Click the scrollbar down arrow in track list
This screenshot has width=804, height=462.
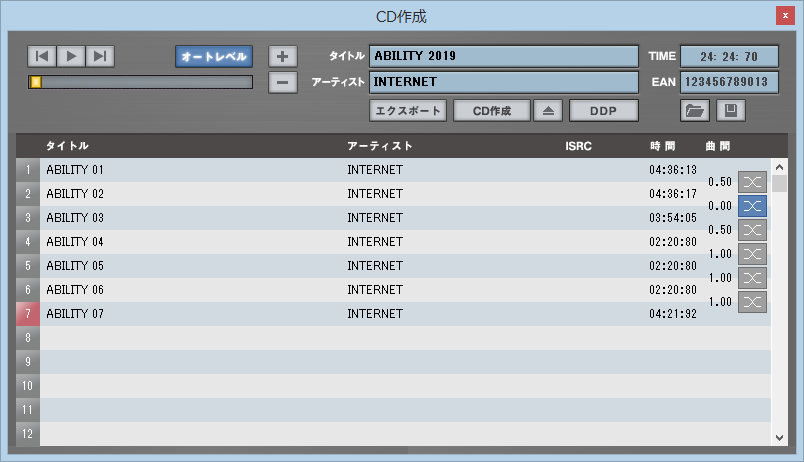pyautogui.click(x=780, y=437)
